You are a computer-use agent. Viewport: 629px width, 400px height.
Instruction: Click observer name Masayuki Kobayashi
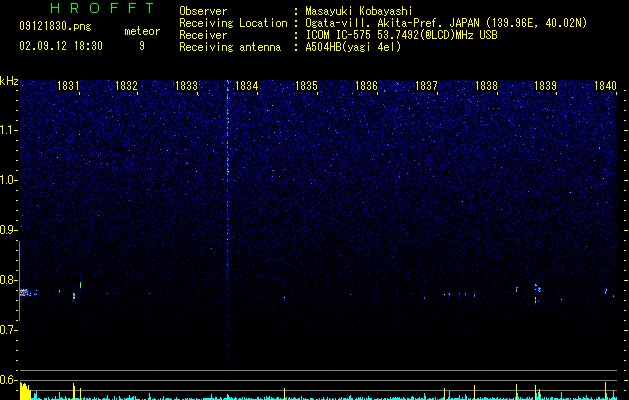click(x=359, y=11)
